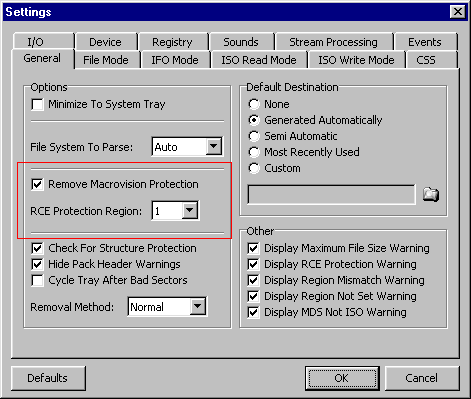Screen dimensions: 471x399
Task: Open the Registry tab
Action: [173, 42]
